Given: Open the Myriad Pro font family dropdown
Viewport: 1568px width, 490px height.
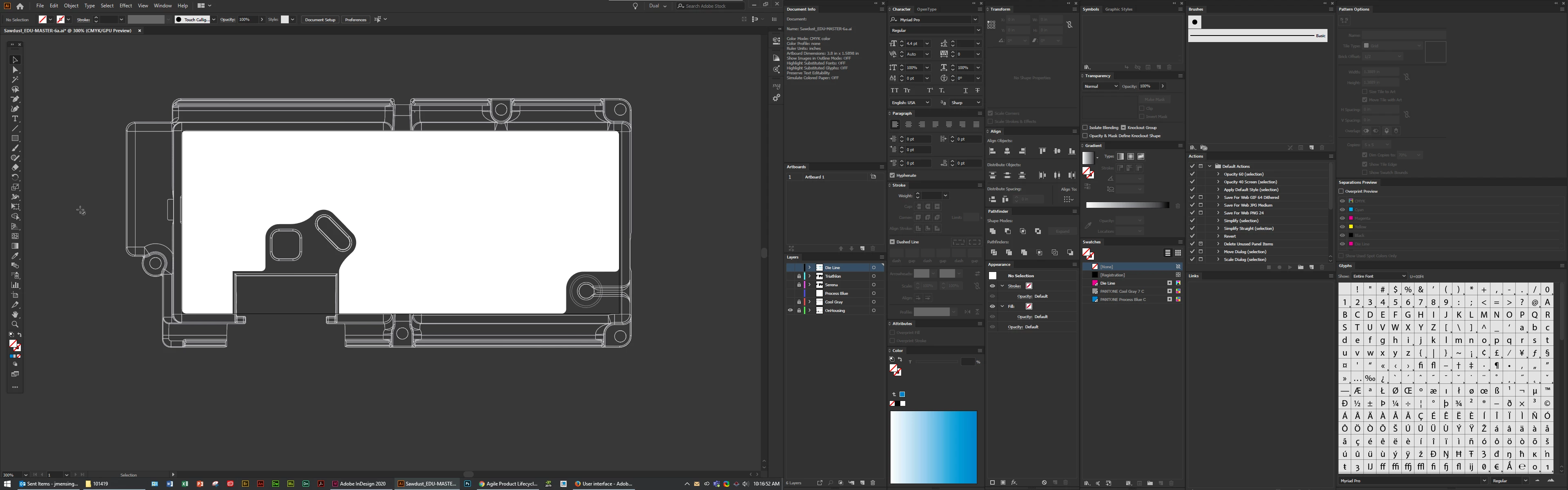Looking at the screenshot, I should (975, 20).
